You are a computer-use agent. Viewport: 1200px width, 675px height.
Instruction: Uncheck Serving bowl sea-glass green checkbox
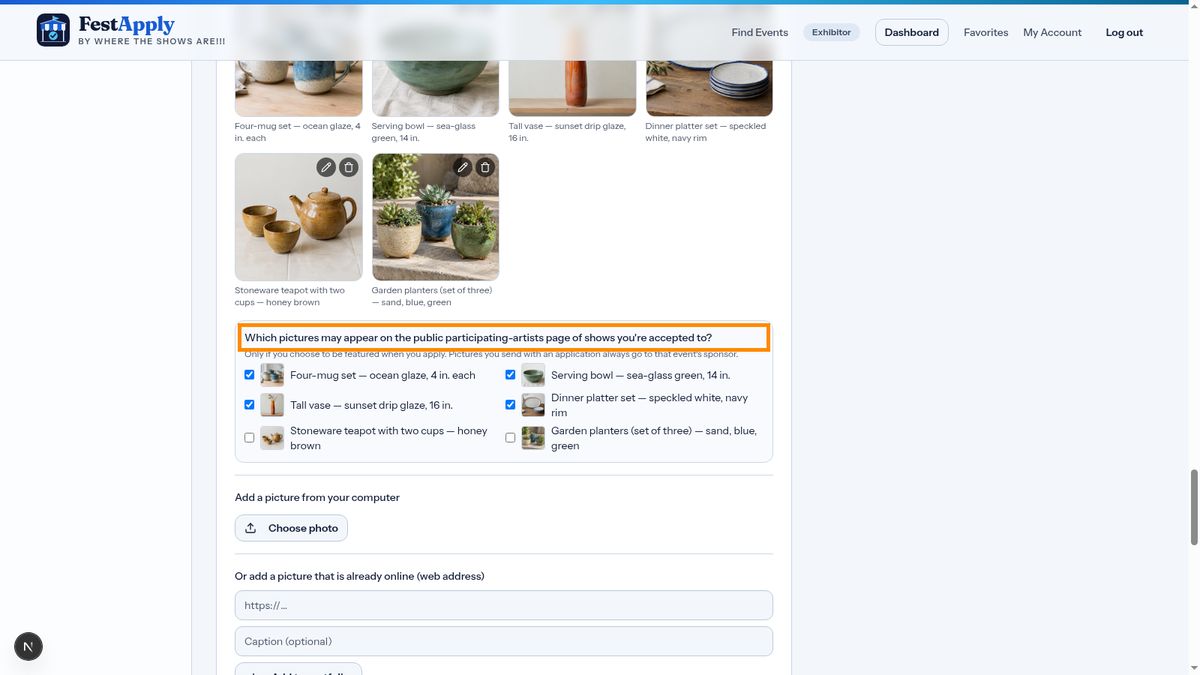click(x=510, y=375)
